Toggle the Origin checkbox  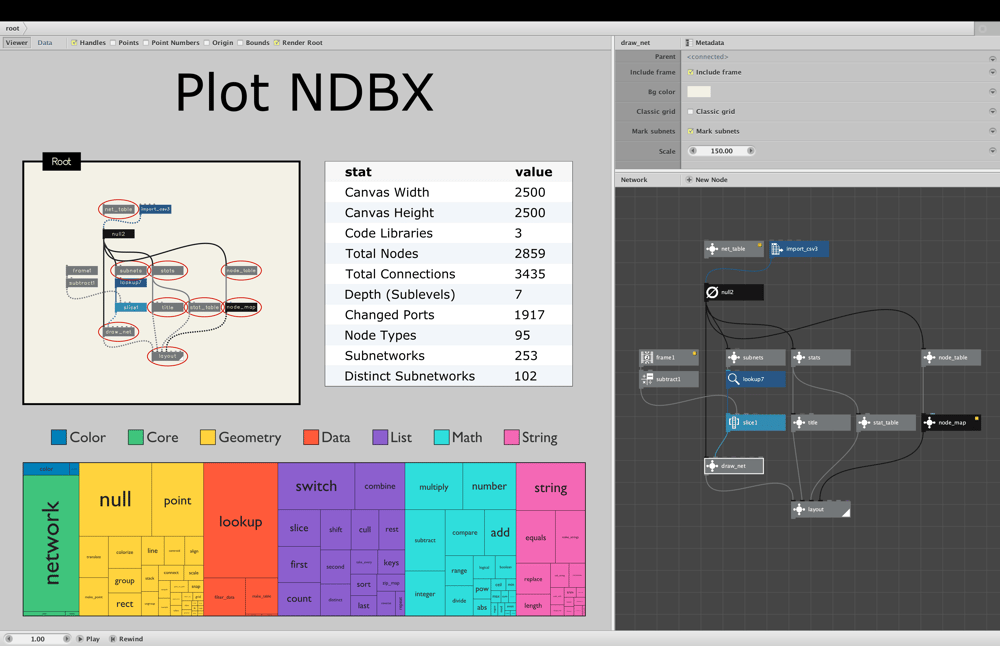click(x=207, y=43)
